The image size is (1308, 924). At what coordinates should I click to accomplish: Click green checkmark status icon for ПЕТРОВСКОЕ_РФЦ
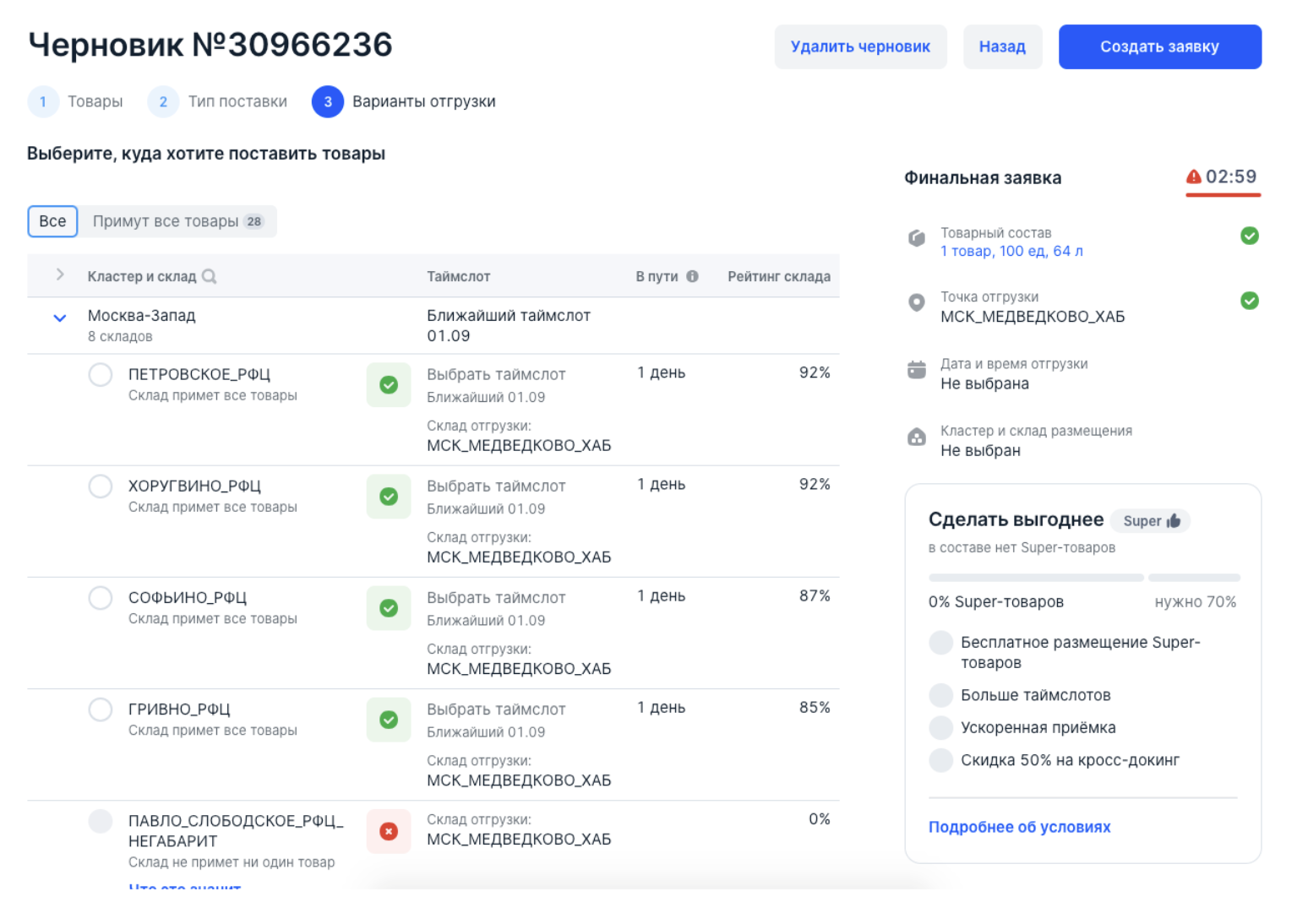pos(389,385)
